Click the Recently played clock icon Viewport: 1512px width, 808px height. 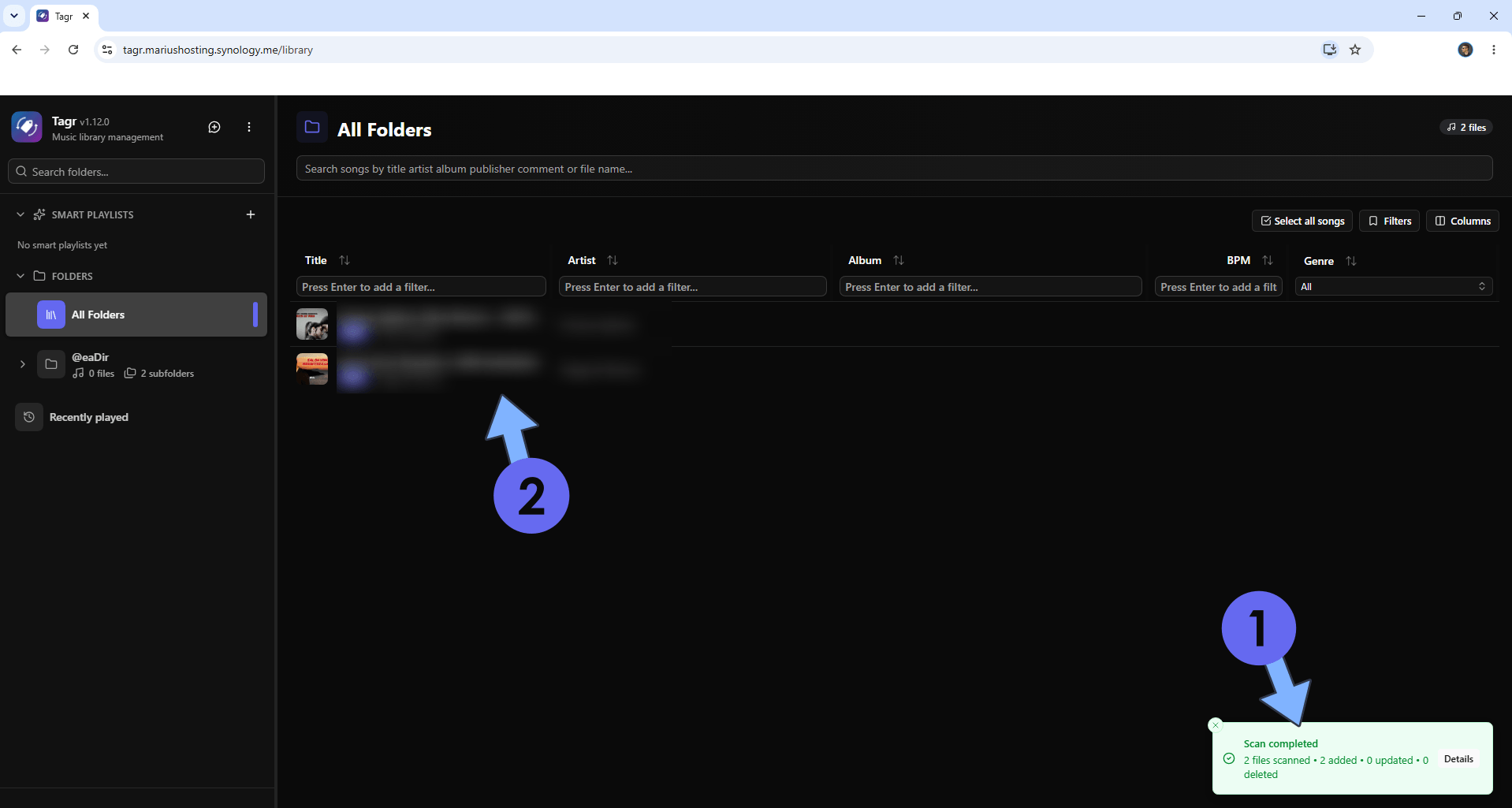pyautogui.click(x=29, y=417)
